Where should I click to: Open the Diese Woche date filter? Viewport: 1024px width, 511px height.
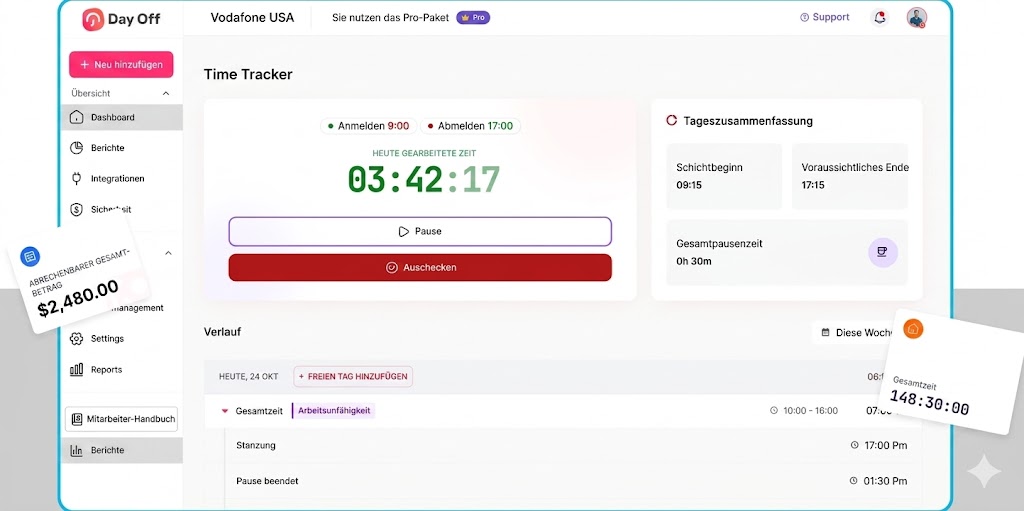856,333
